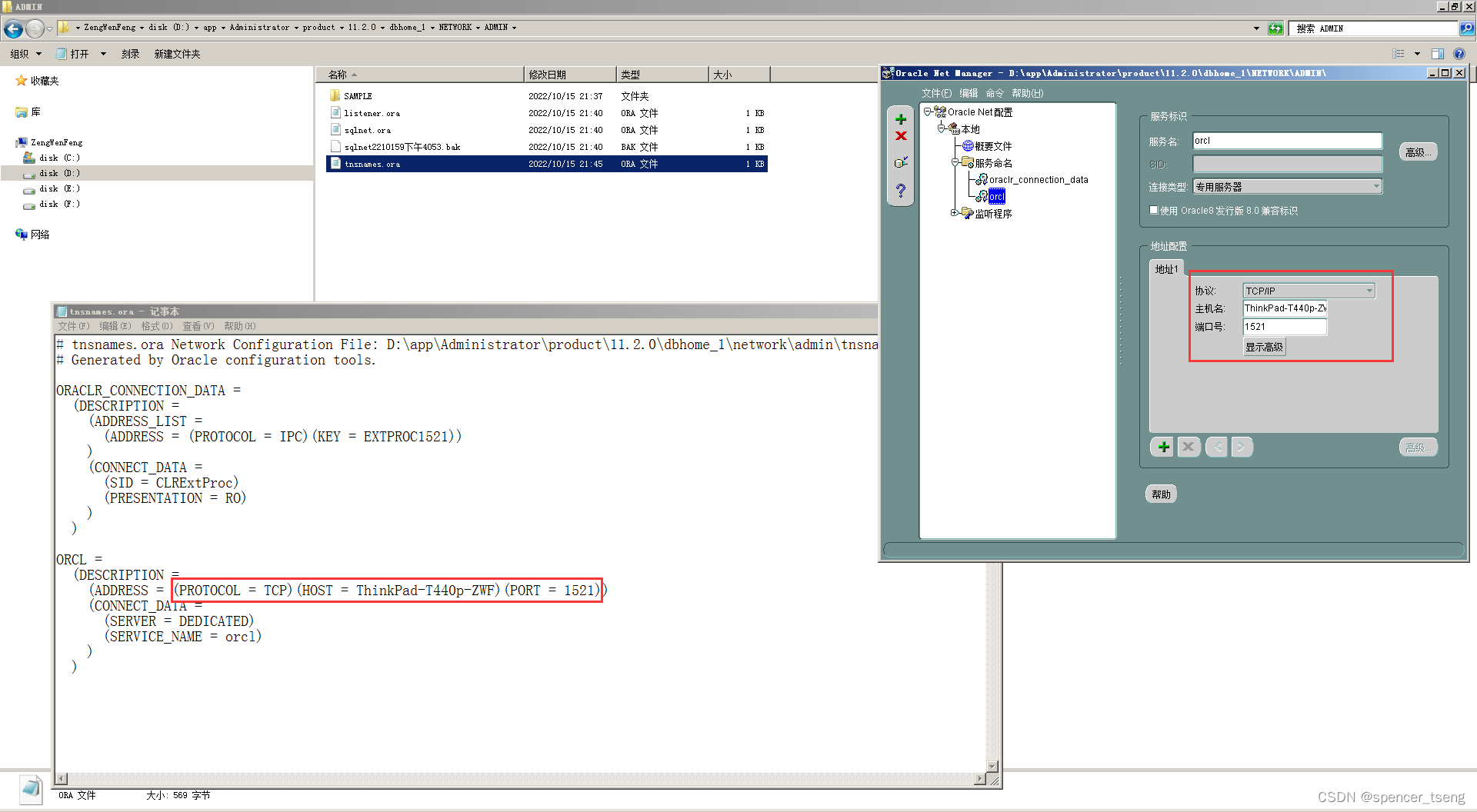Click the ZengWenFeng computer icon
The width and height of the screenshot is (1477, 812).
(22, 142)
